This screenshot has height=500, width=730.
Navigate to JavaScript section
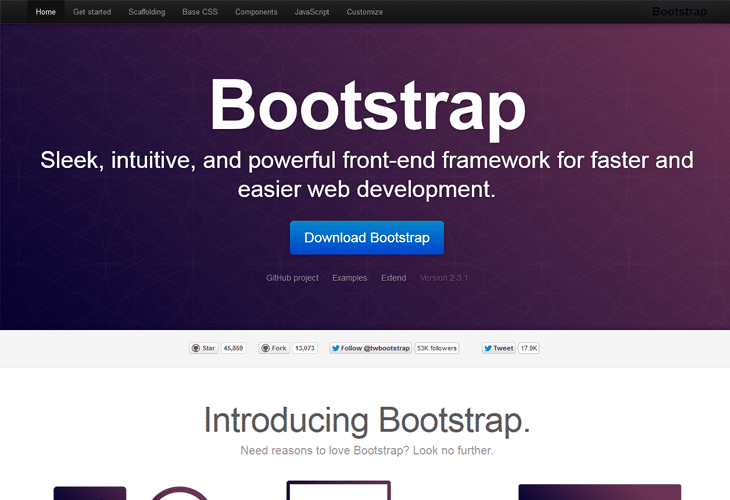312,12
